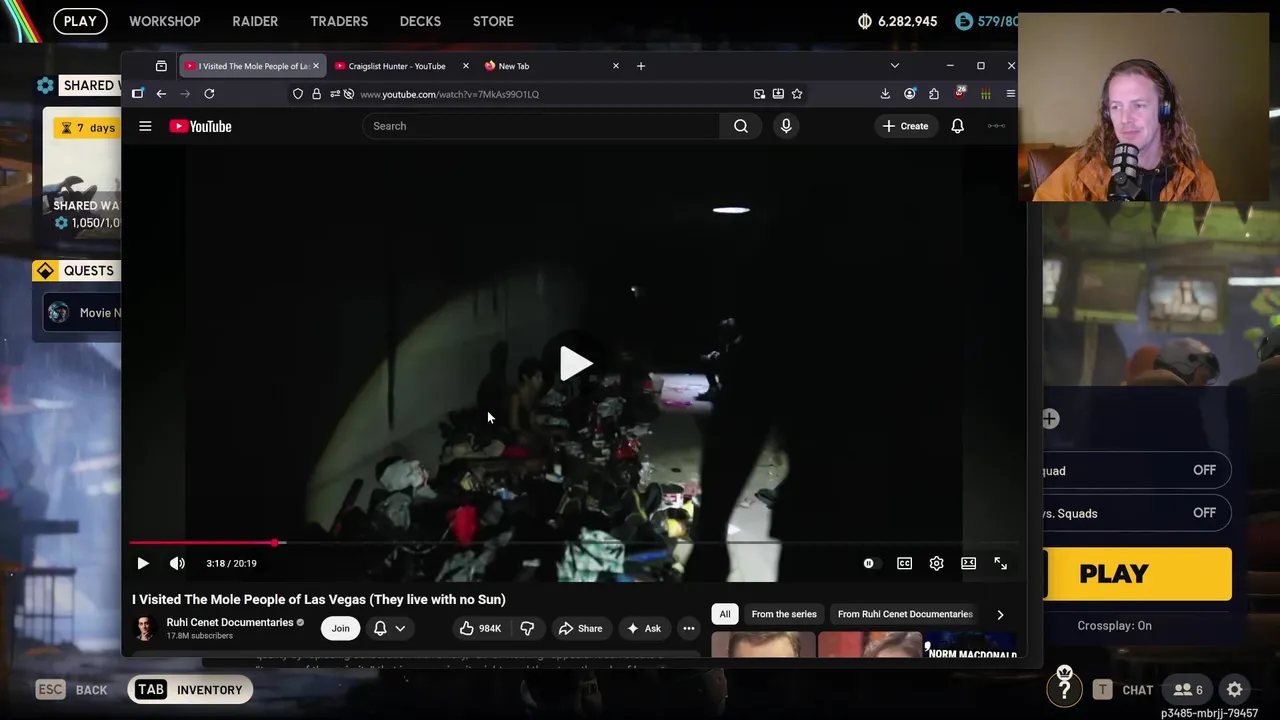Open a new browser tab with plus
The width and height of the screenshot is (1280, 720).
641,66
